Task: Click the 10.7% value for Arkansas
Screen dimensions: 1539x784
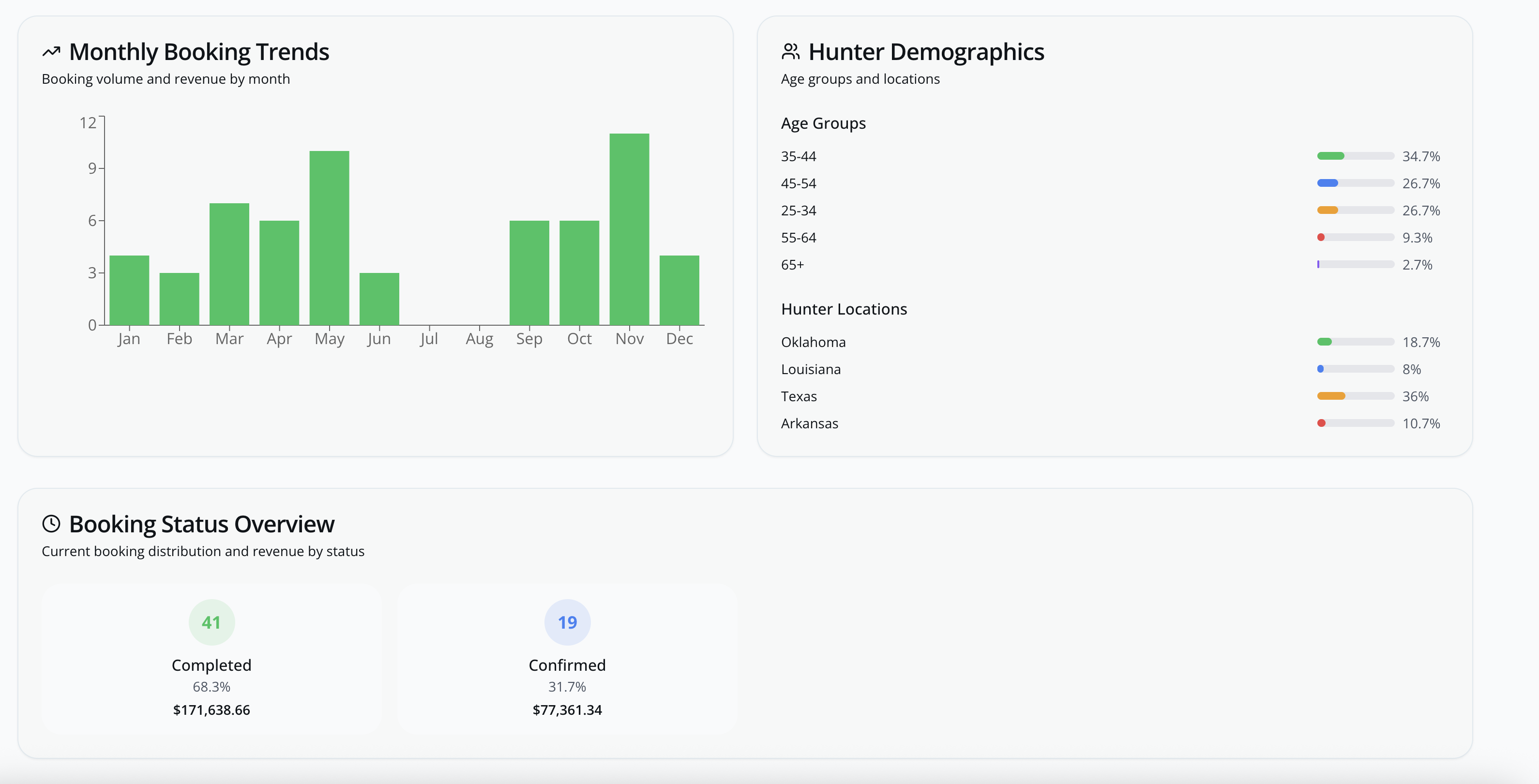Action: [1421, 423]
